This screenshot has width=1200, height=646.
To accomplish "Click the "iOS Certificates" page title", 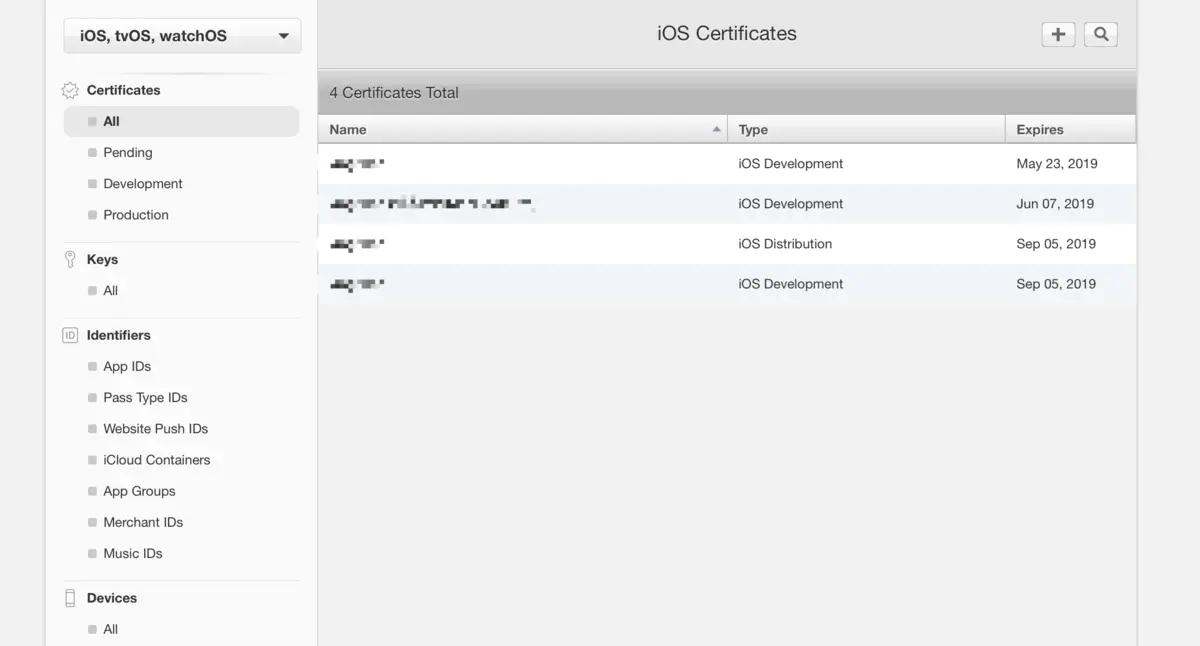I will click(727, 33).
